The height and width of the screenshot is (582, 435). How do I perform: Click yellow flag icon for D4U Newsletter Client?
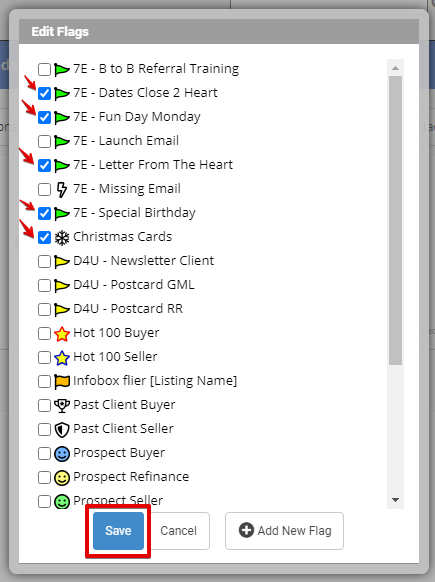coord(62,262)
